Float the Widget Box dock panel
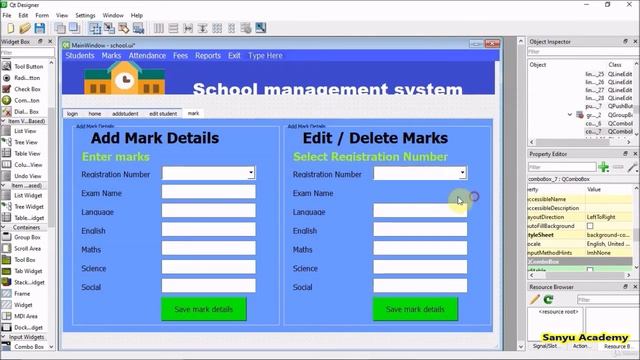 coord(40,42)
